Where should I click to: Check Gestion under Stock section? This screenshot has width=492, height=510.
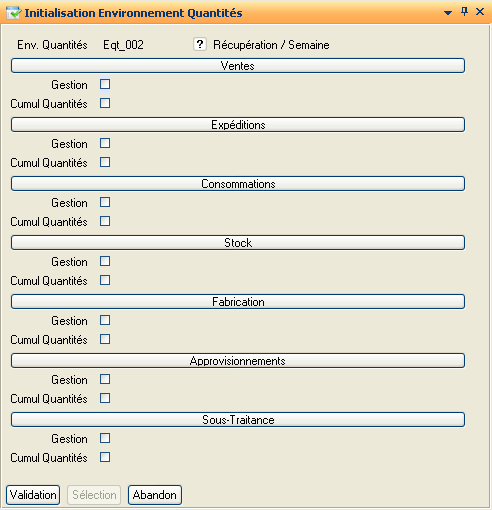coord(105,261)
